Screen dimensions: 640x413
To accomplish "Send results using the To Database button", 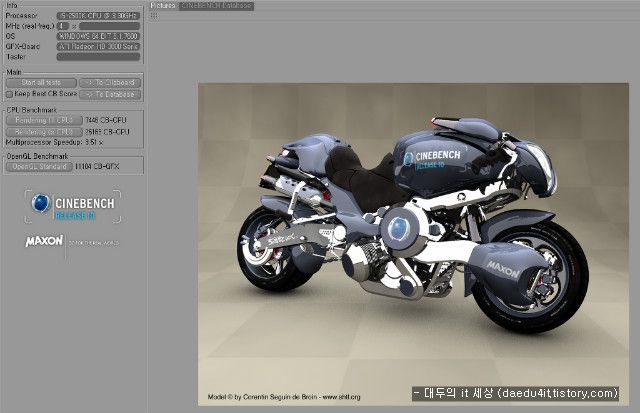I will coord(110,95).
